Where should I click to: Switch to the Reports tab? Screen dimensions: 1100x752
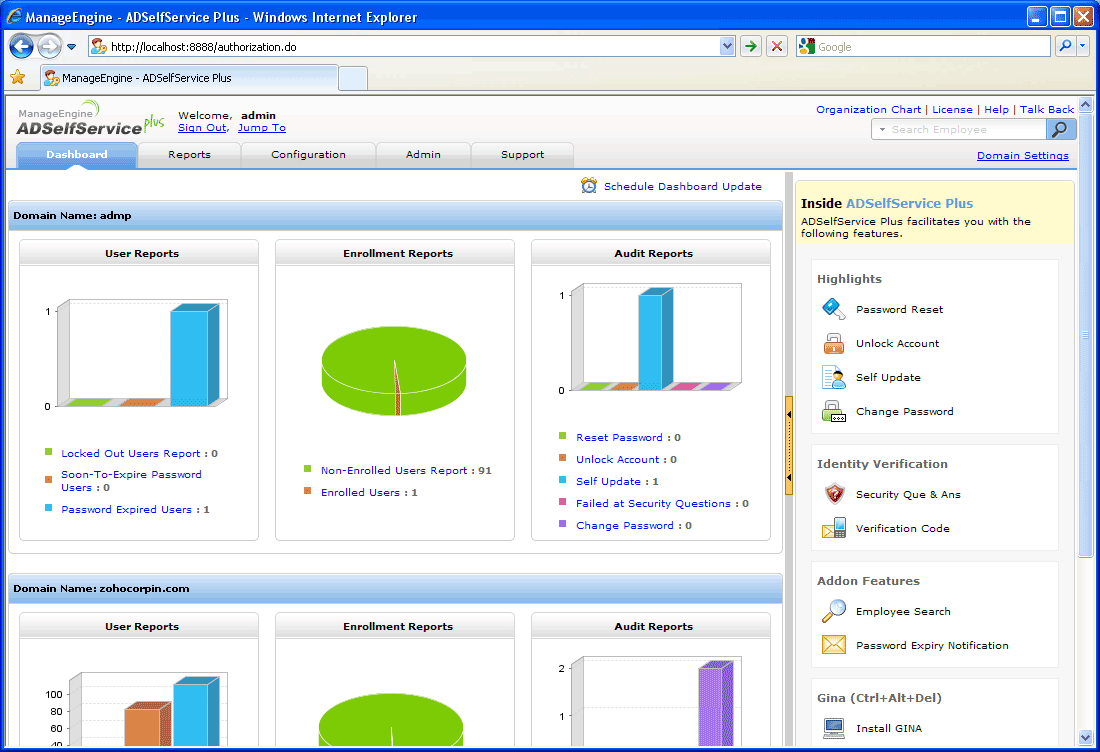189,155
